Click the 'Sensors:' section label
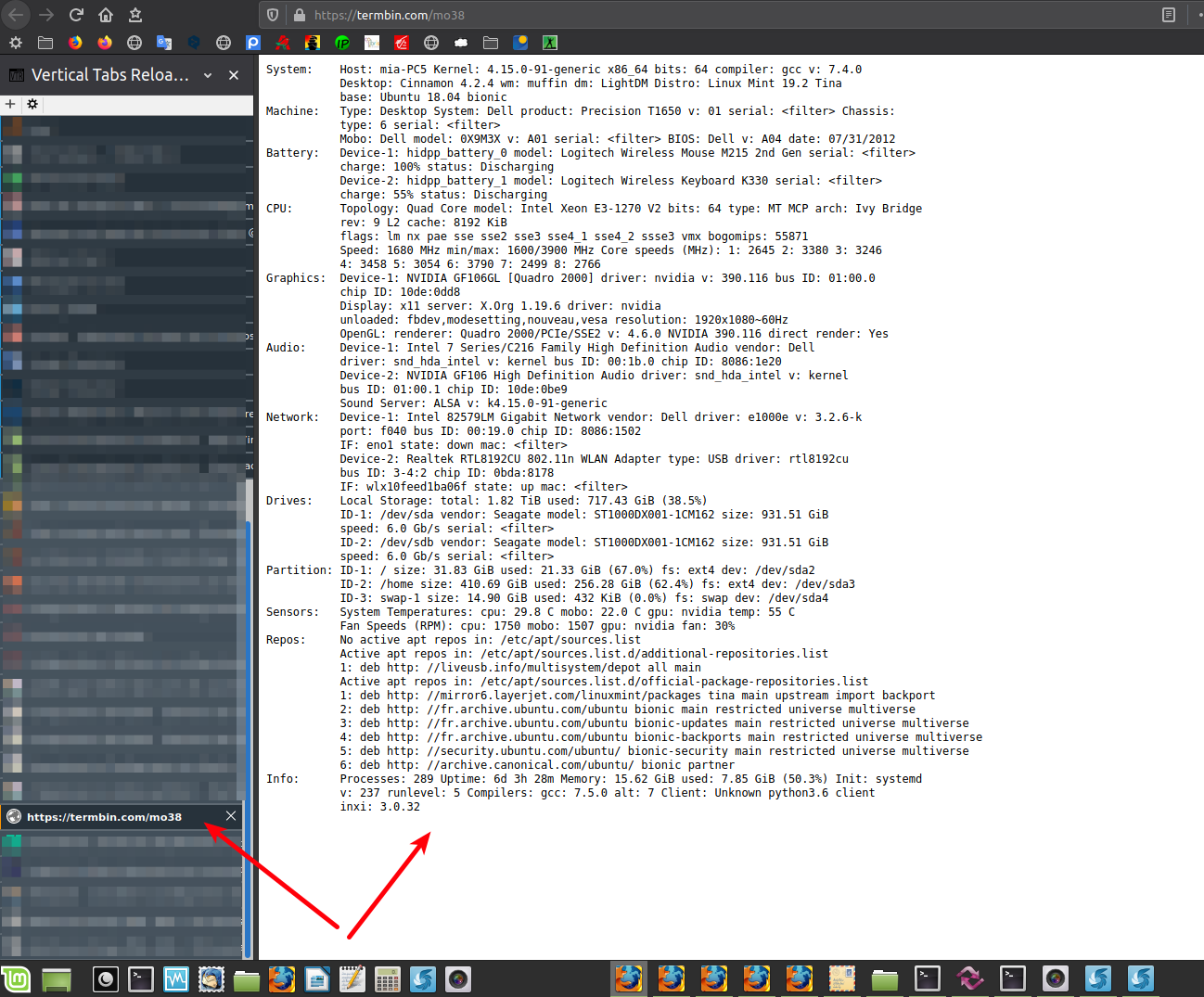 tap(292, 612)
